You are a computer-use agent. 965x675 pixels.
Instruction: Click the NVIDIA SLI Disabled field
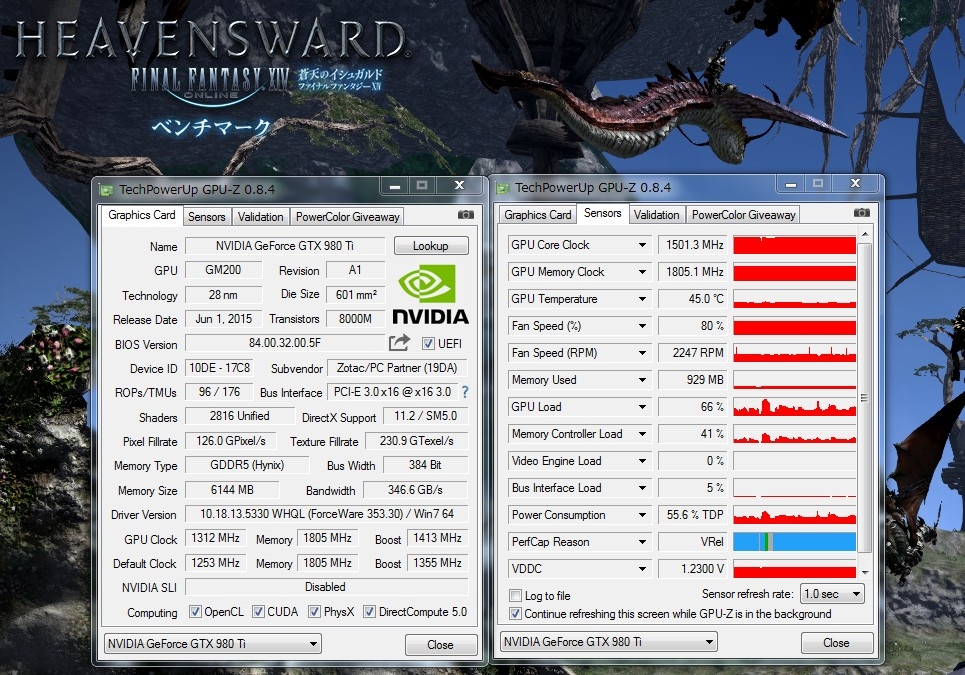click(x=326, y=587)
